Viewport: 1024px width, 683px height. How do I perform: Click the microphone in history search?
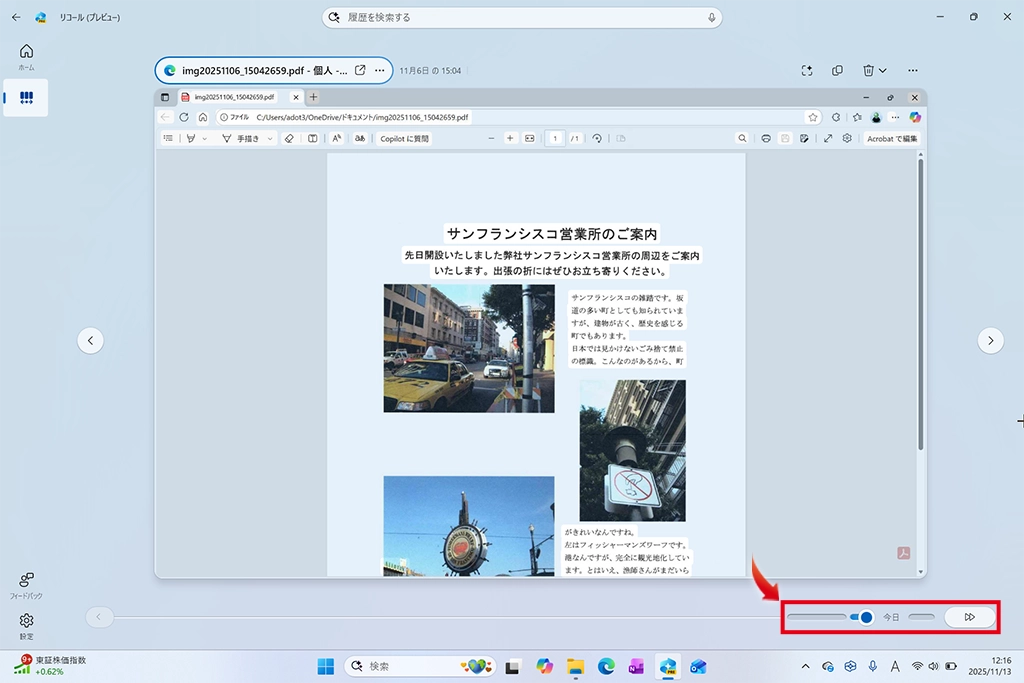coord(711,18)
